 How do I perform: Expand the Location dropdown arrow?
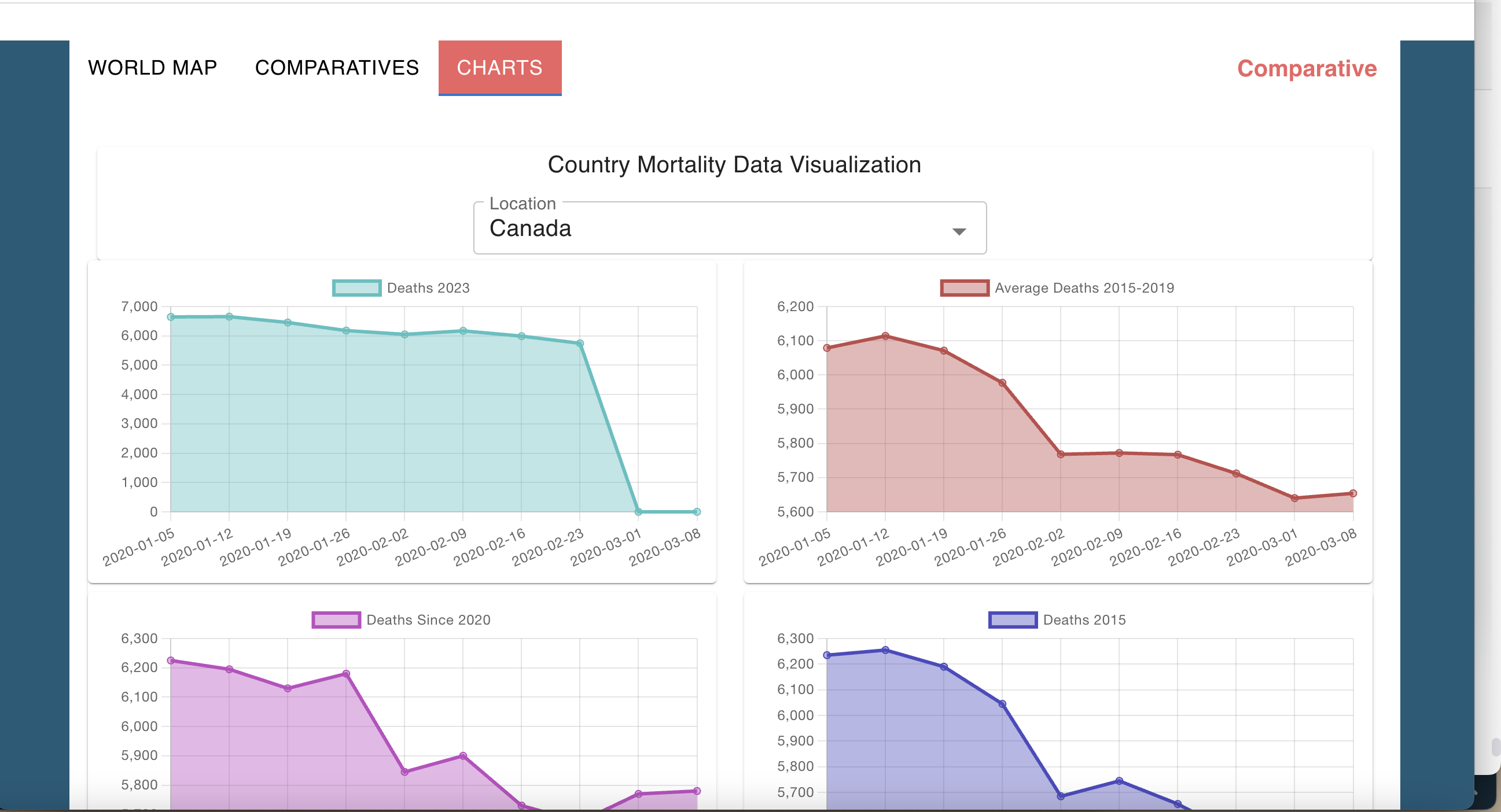[x=958, y=231]
